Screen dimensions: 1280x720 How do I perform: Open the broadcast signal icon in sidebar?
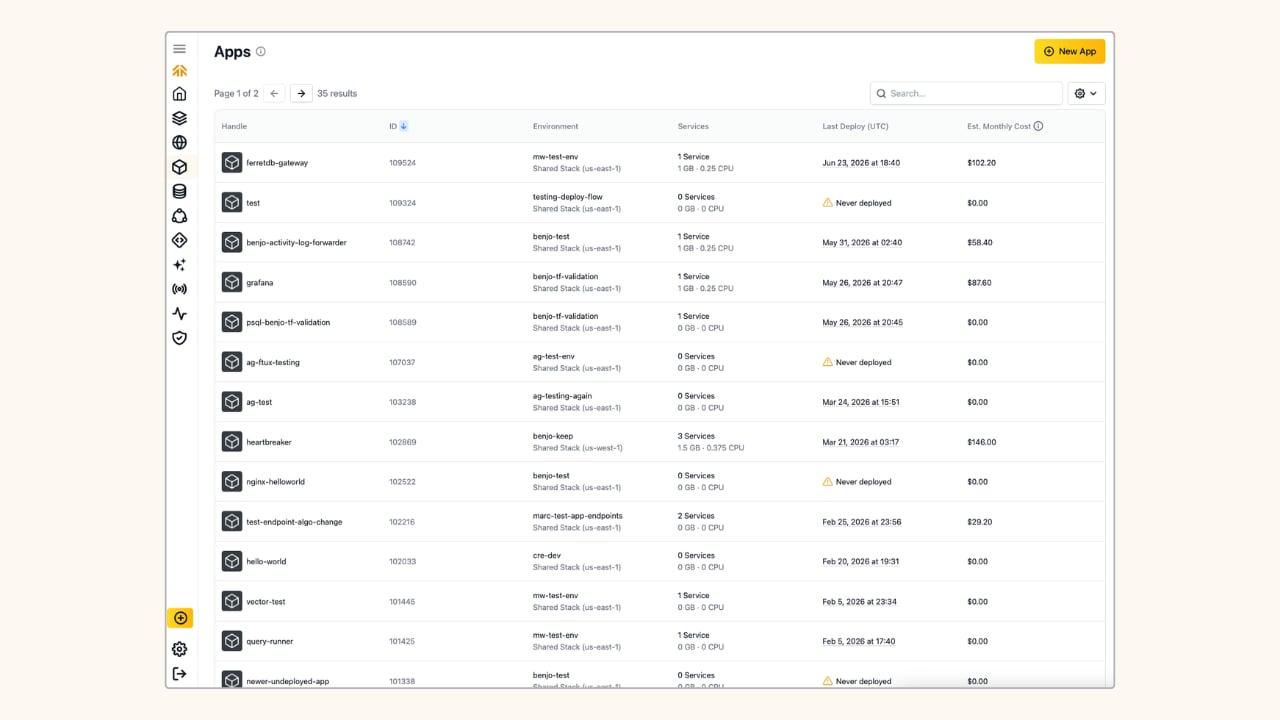[179, 289]
